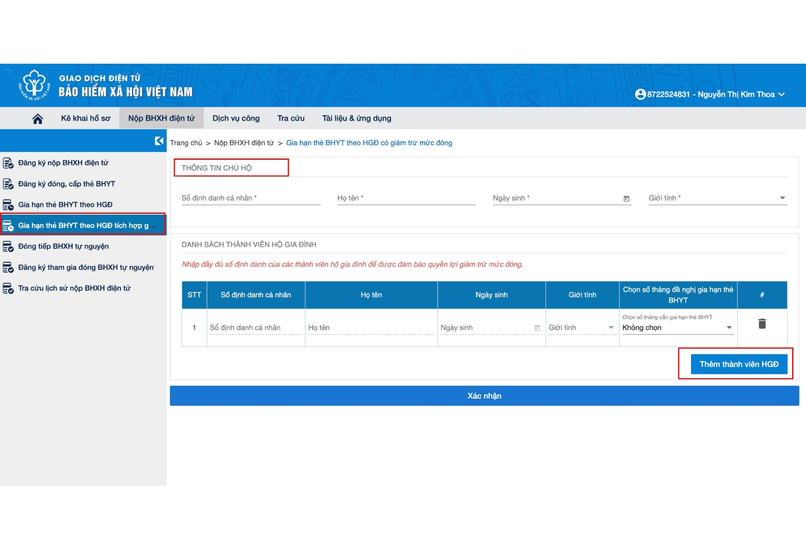Select Đăng ký nộp BHXH điện tử sidebar item

click(x=83, y=163)
